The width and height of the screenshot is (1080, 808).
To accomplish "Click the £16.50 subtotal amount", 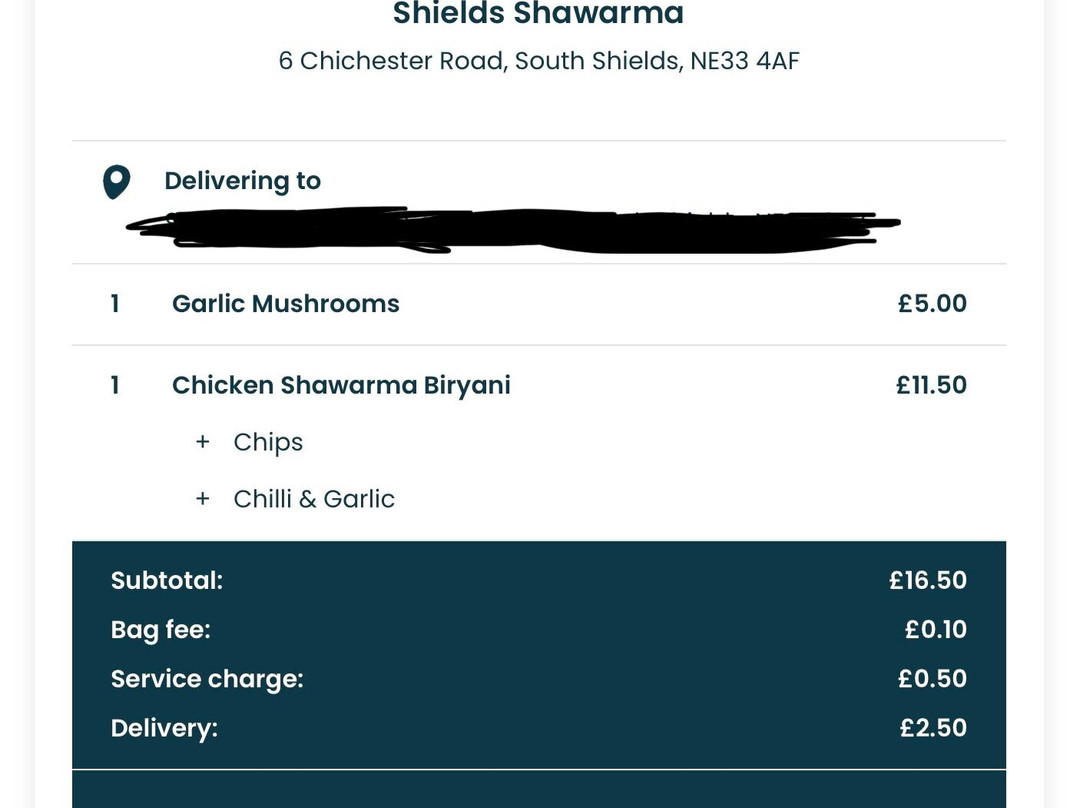I will [x=928, y=581].
